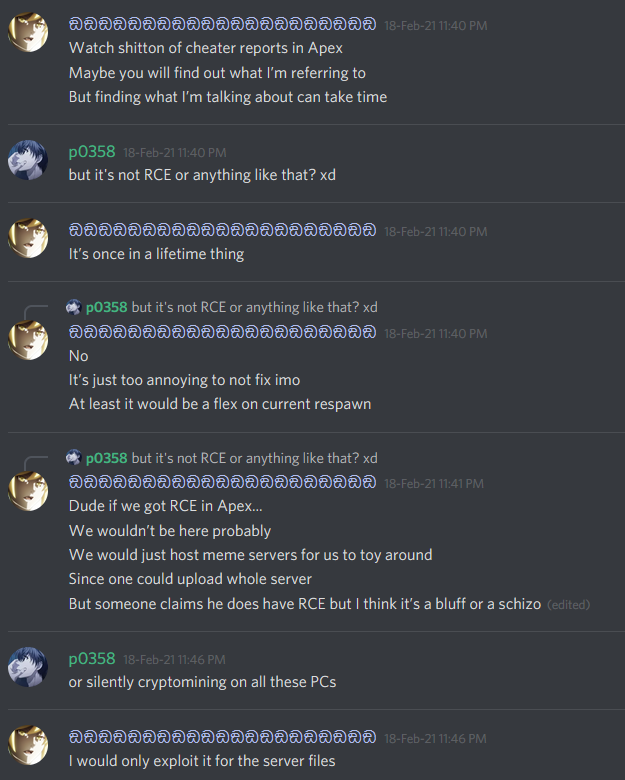
Task: Click the 11:41 PM timestamp
Action: (x=434, y=484)
